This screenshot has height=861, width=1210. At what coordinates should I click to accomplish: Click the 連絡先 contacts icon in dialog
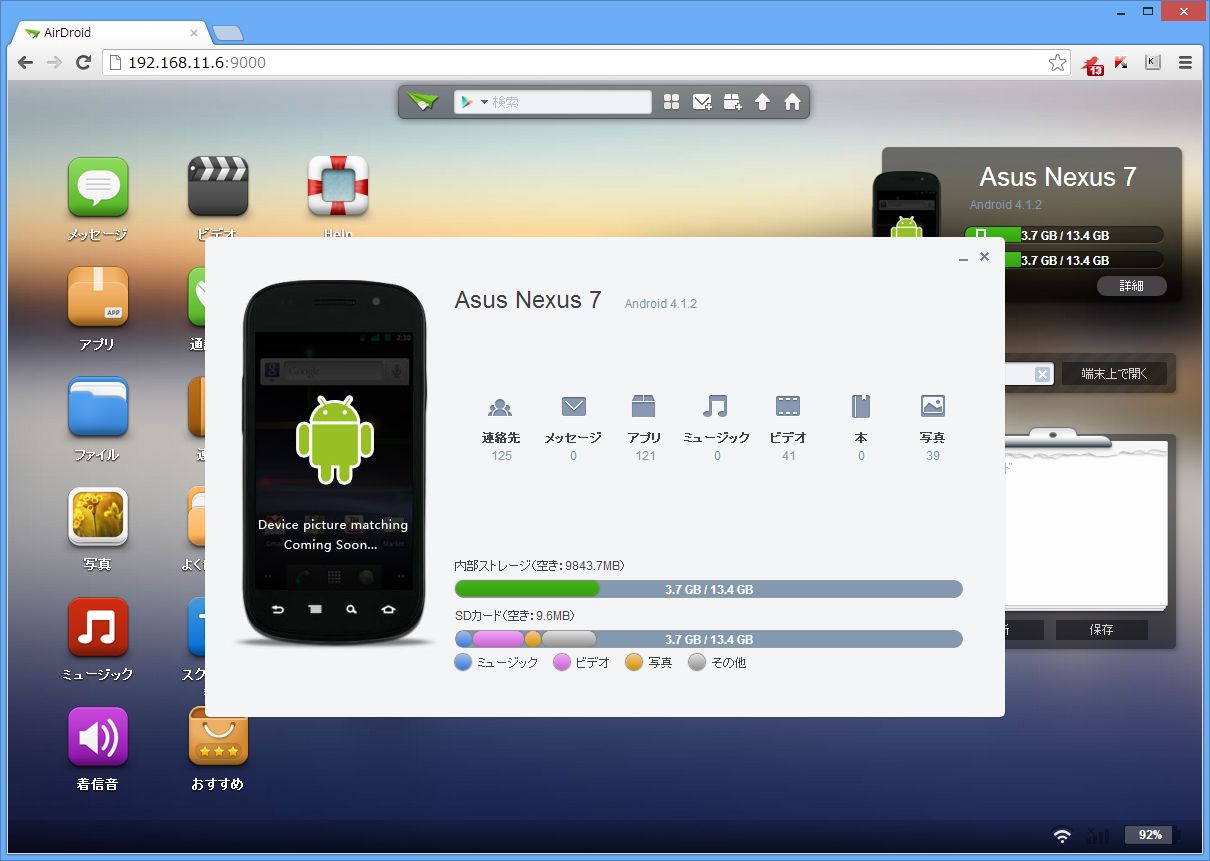[500, 406]
